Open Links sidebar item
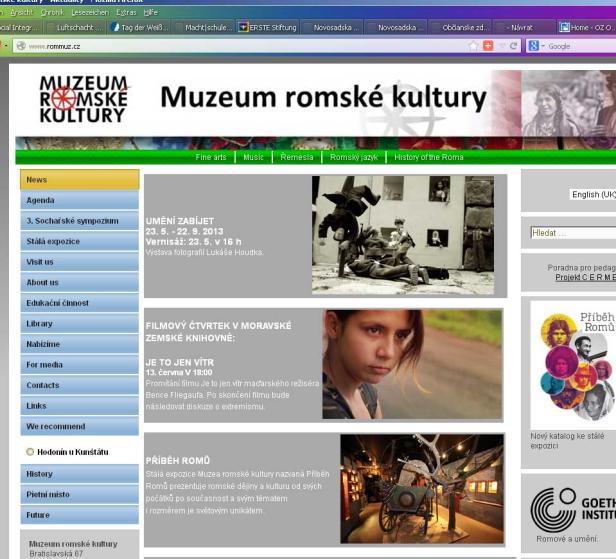 pyautogui.click(x=80, y=406)
